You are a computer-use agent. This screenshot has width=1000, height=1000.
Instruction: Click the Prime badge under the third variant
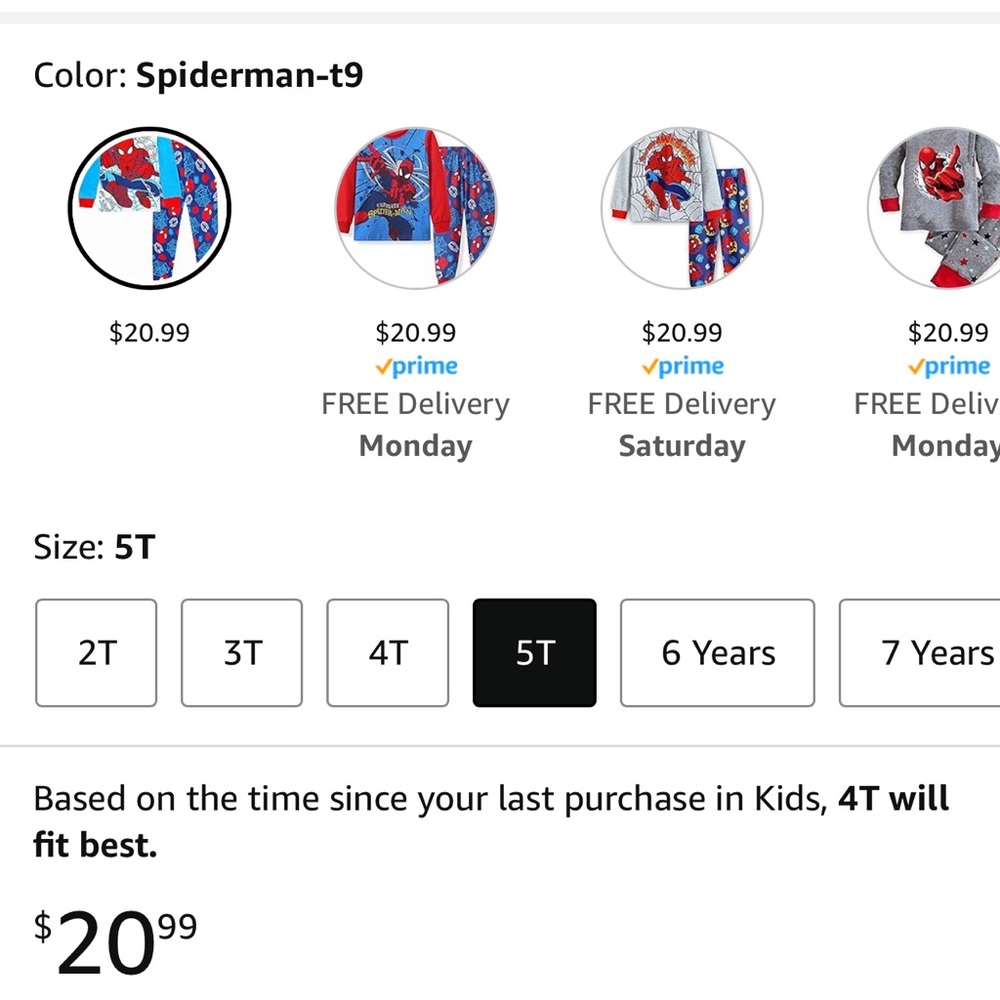coord(682,366)
